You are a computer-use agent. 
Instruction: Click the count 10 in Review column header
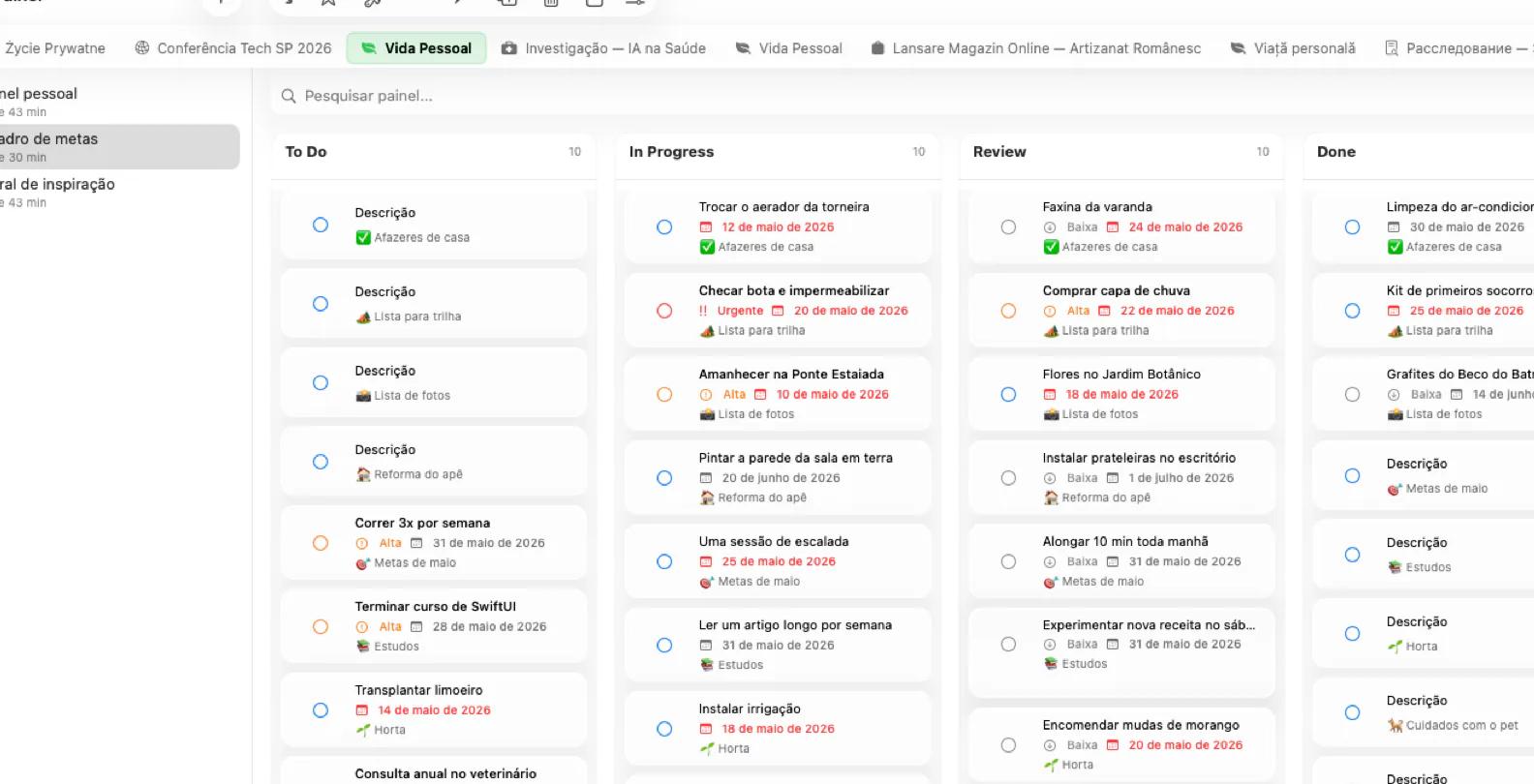(1263, 152)
